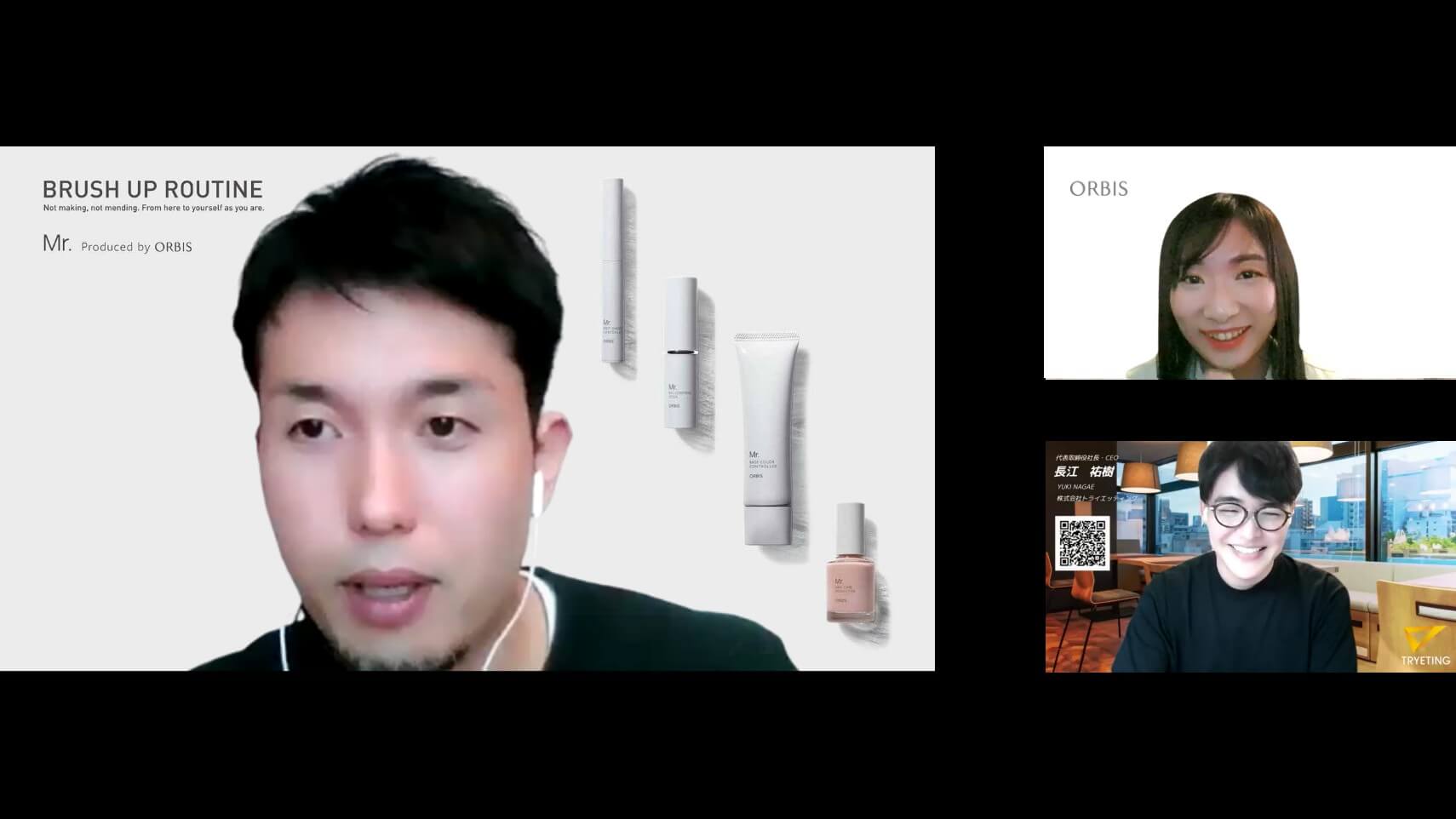
Task: Click the QR code in Nagae's background
Action: 1082,543
